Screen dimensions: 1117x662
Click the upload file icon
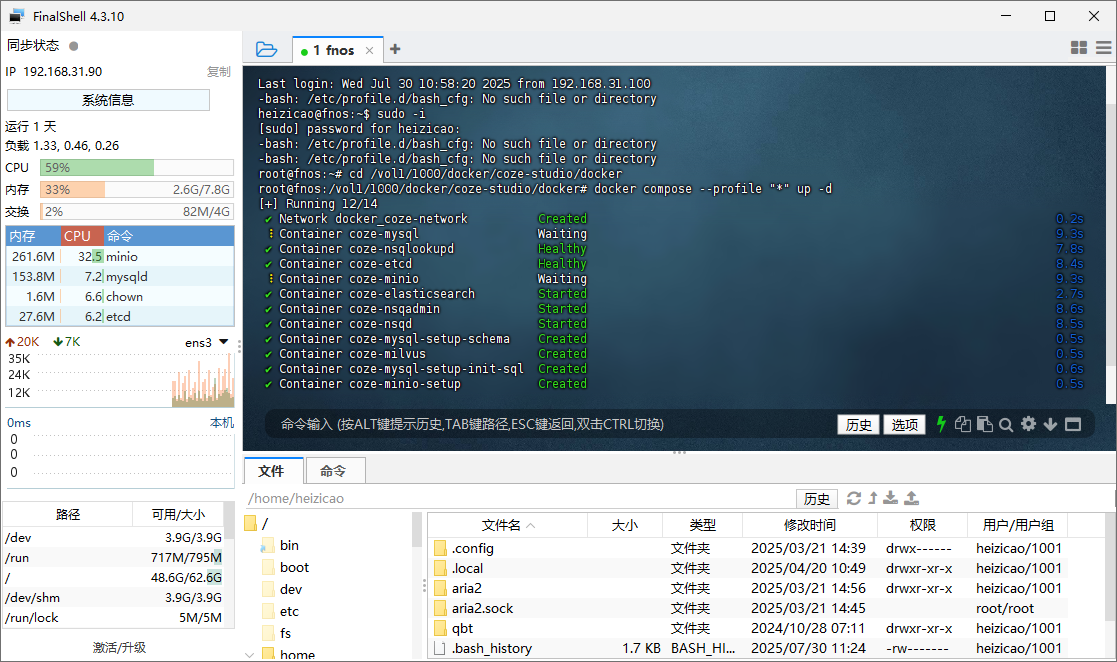coord(911,498)
